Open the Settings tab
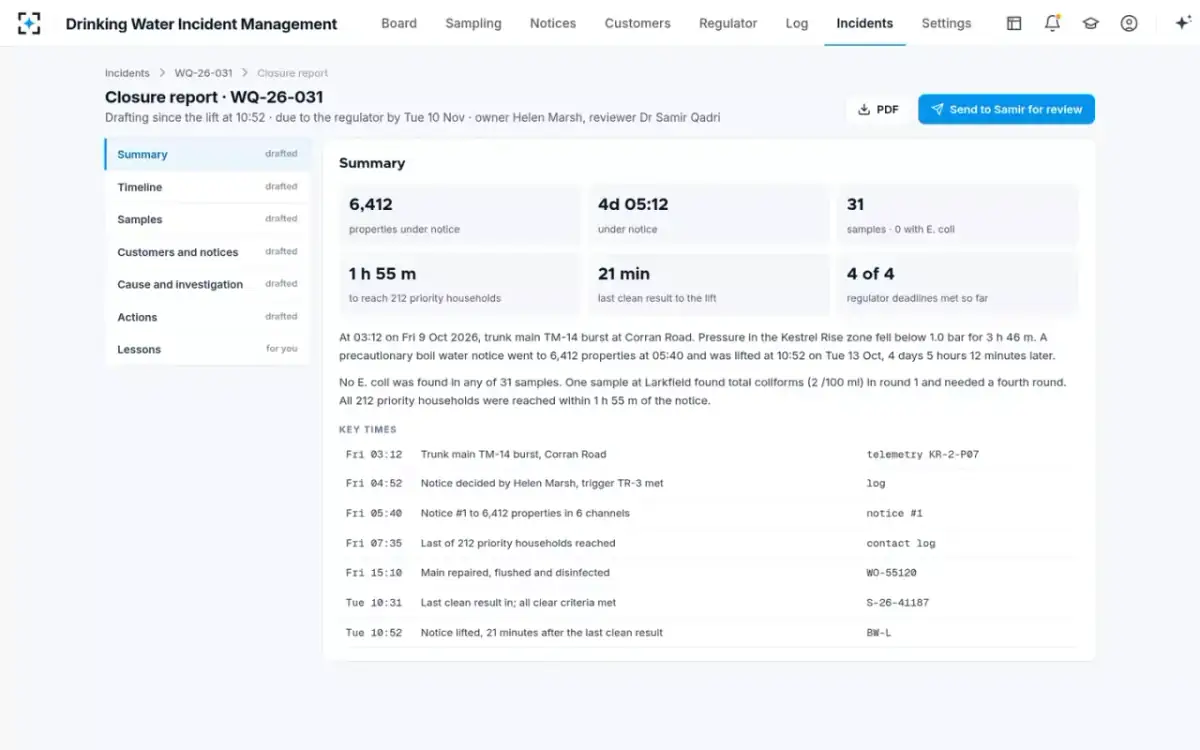The image size is (1200, 750). [x=946, y=23]
